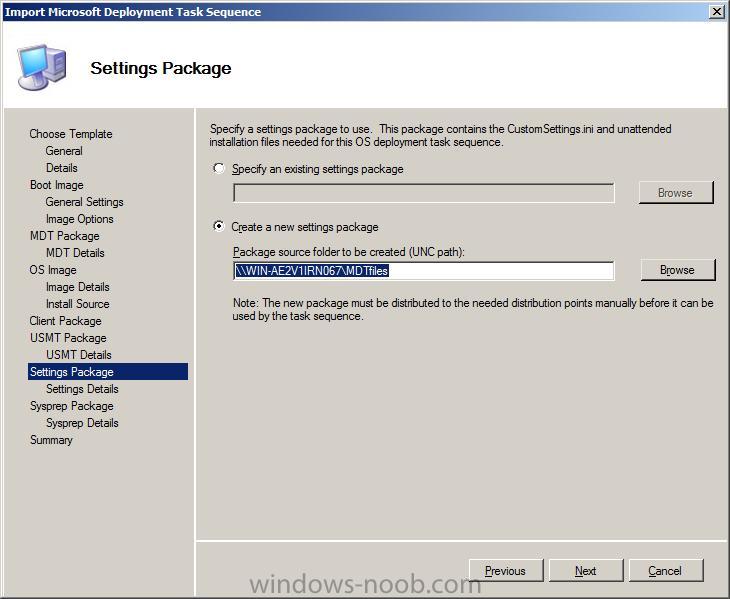Select 'Specify an existing settings package' radio button

219,168
